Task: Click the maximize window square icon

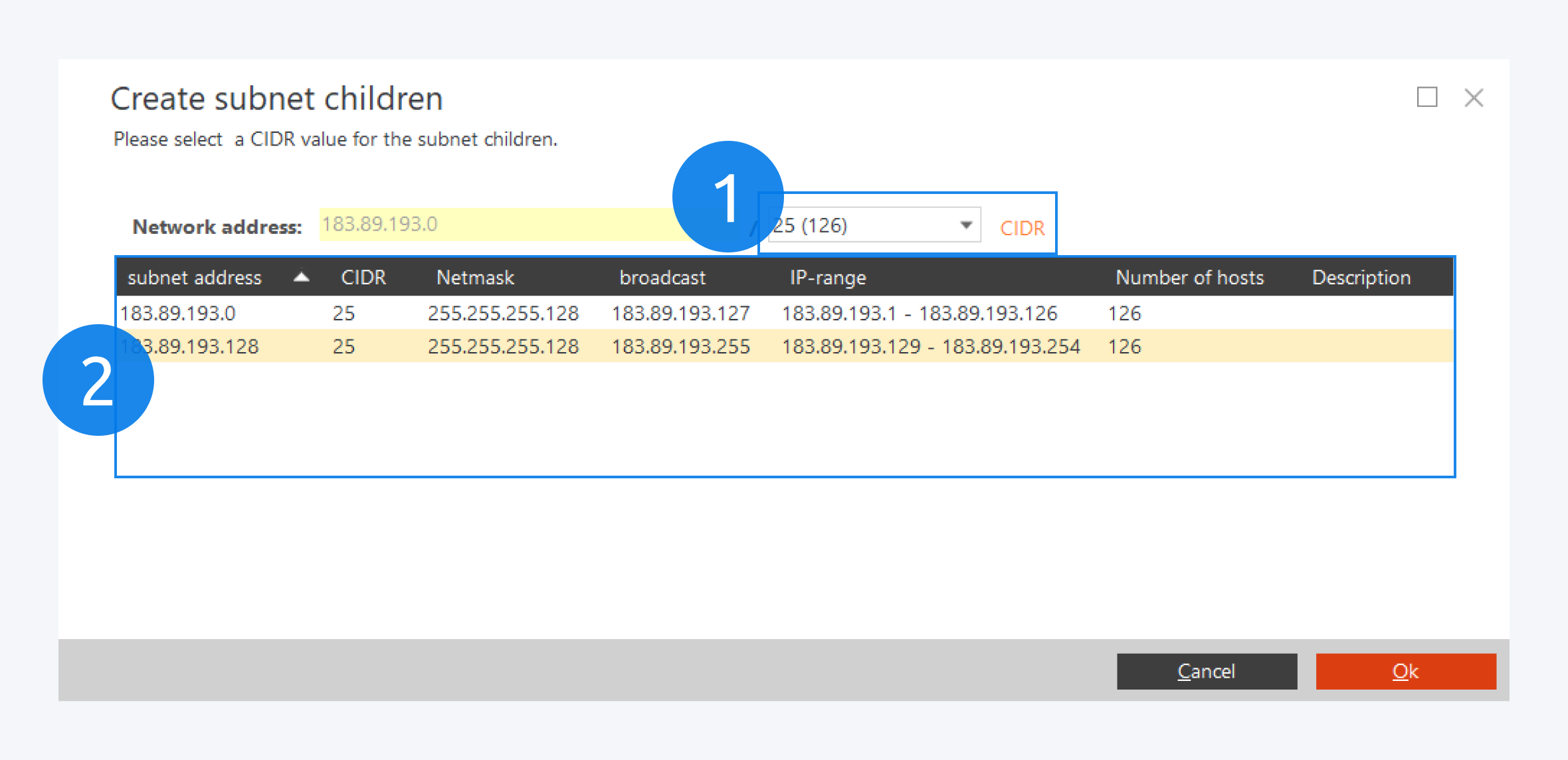Action: [1426, 97]
